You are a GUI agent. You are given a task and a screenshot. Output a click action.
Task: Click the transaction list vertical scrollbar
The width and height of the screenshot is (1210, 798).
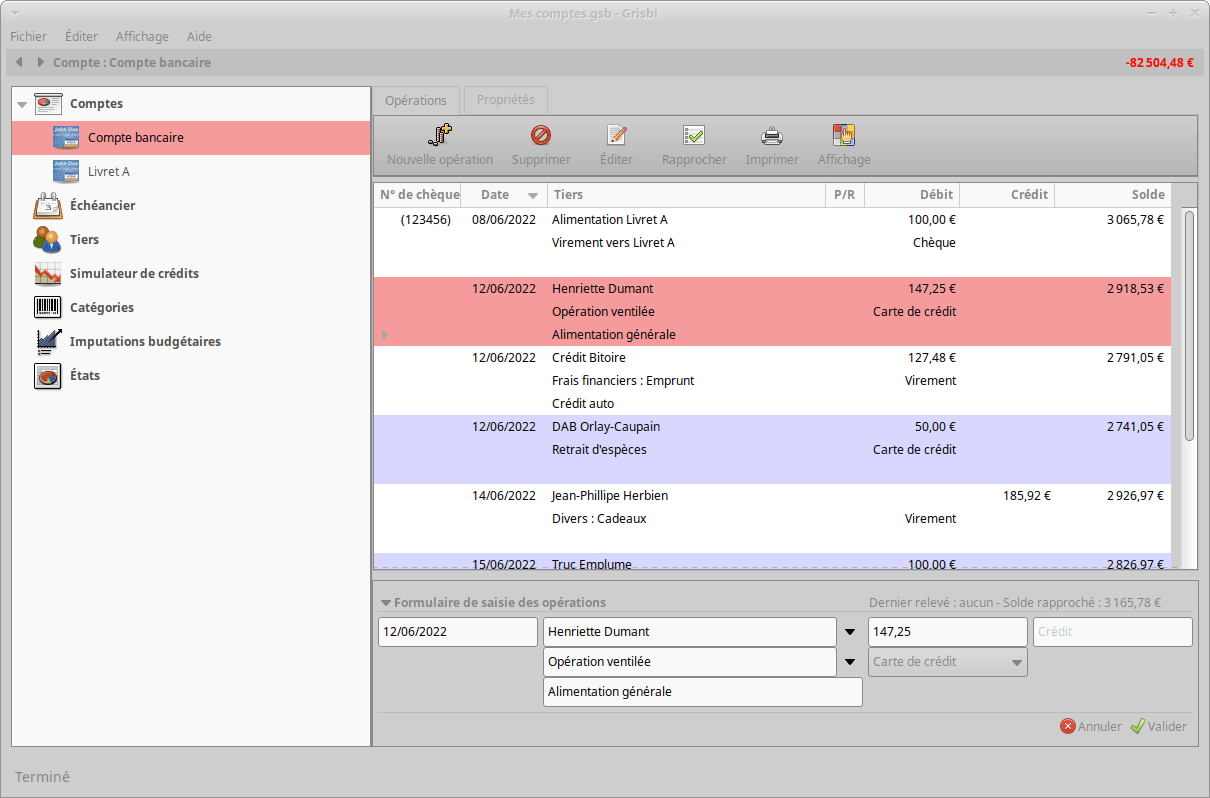pos(1189,325)
